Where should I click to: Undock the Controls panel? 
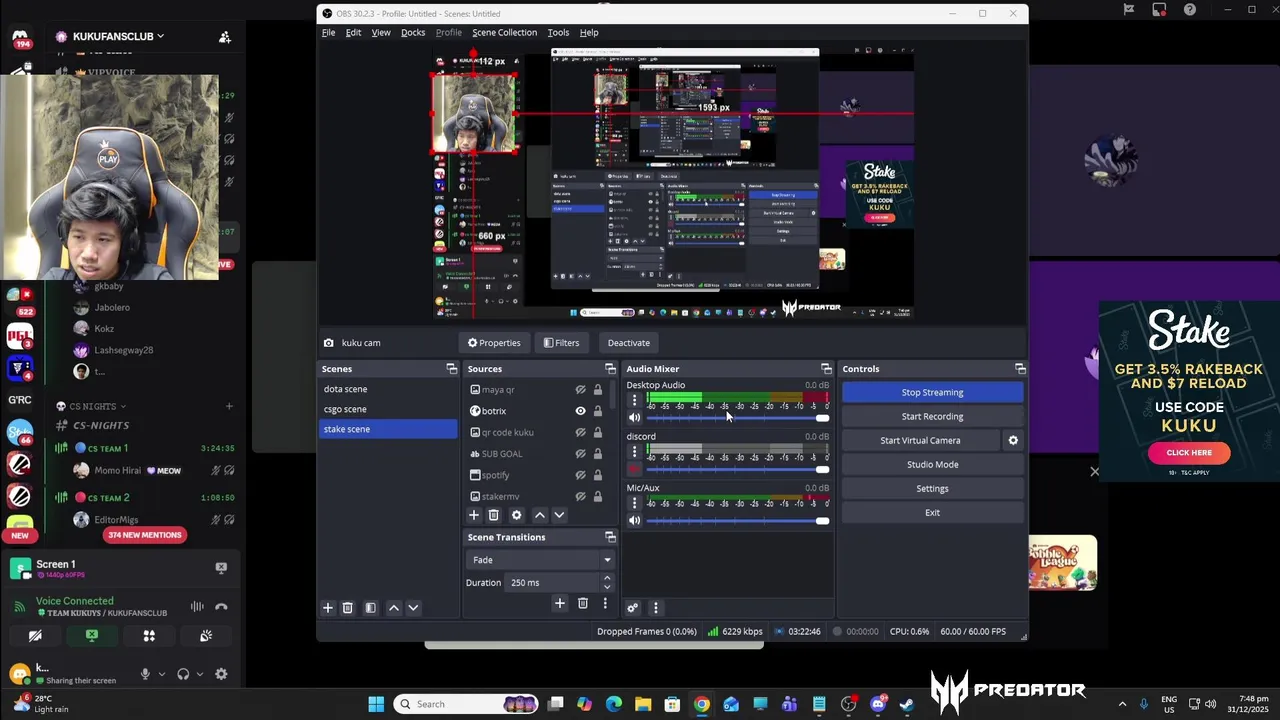[1020, 369]
